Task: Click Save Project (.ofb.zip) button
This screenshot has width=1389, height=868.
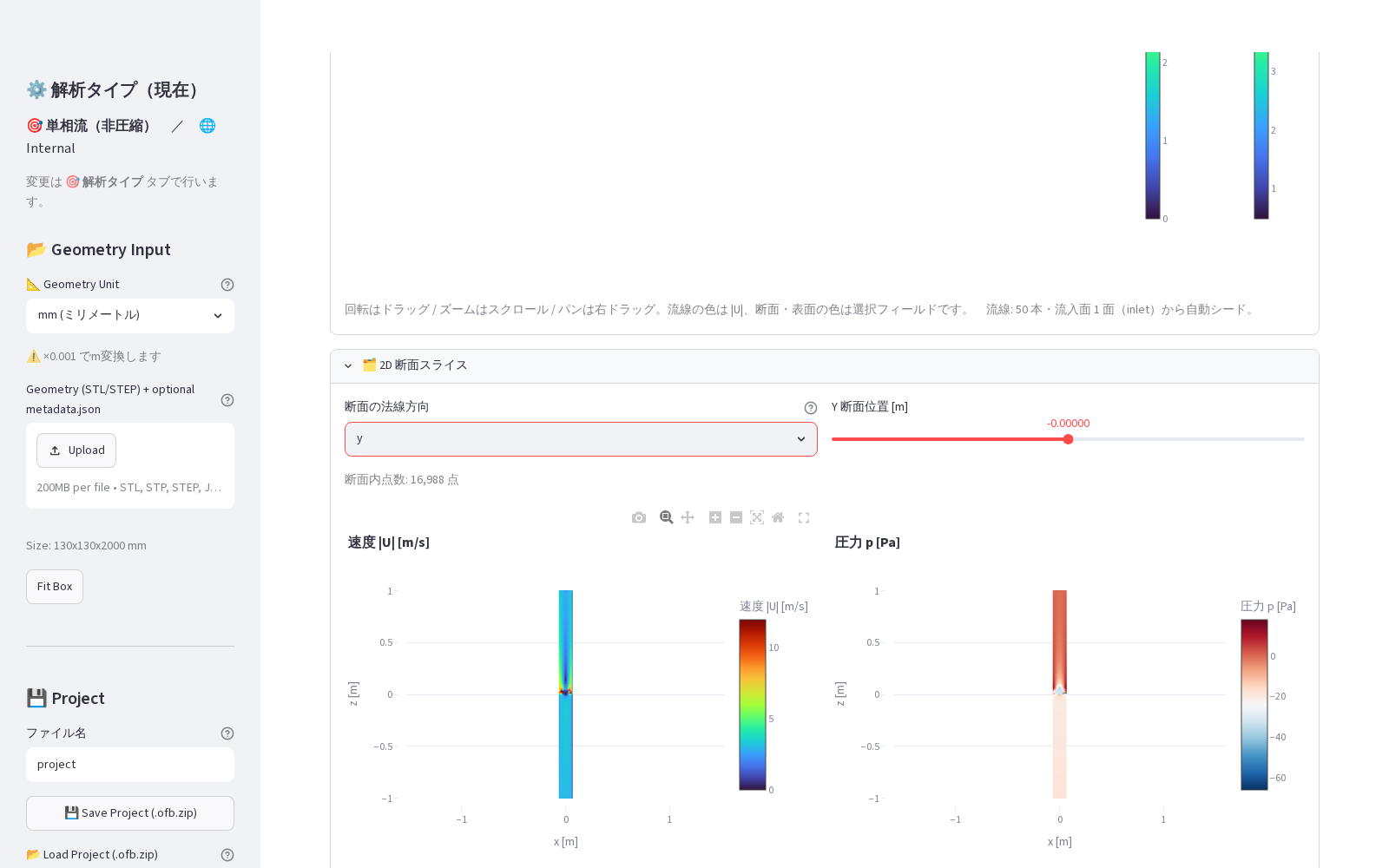Action: pyautogui.click(x=130, y=813)
